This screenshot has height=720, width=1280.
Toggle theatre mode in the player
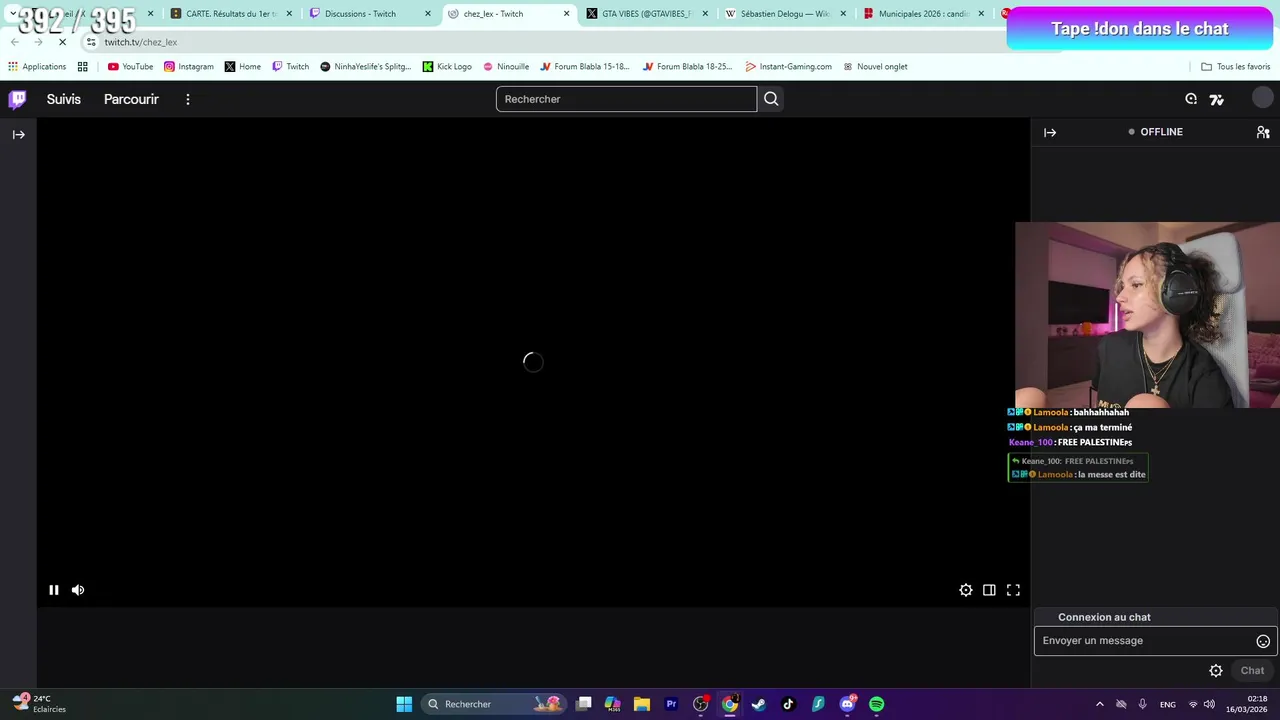989,590
